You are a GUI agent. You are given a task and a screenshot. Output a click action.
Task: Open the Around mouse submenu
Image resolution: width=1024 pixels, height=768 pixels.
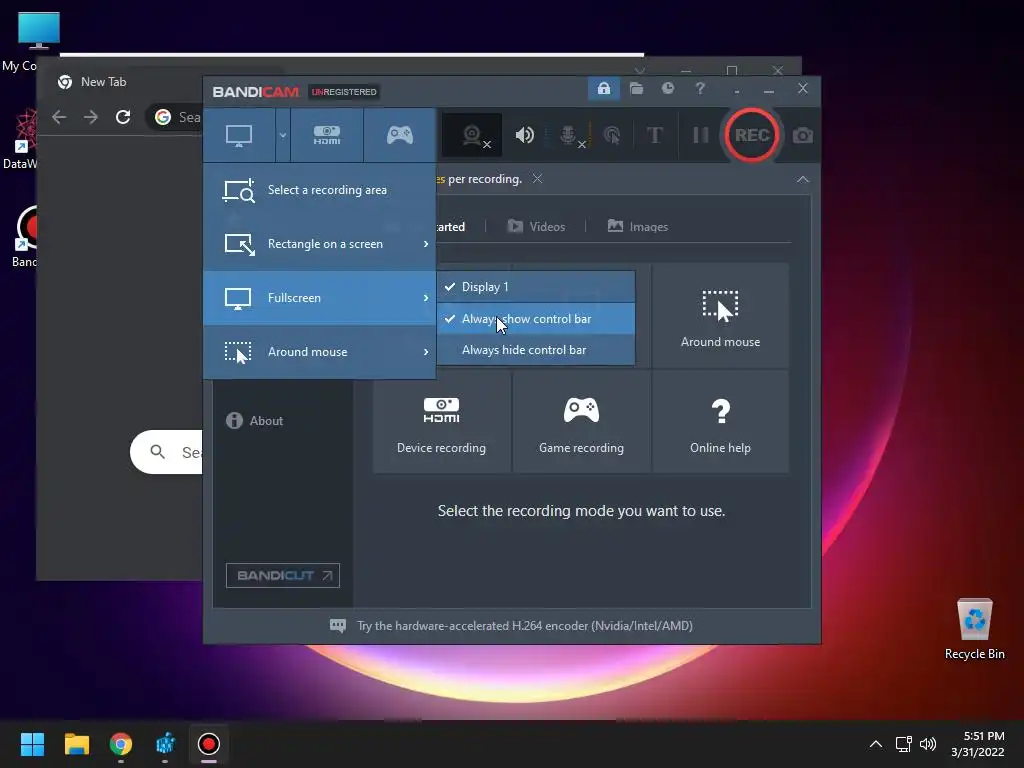click(319, 352)
